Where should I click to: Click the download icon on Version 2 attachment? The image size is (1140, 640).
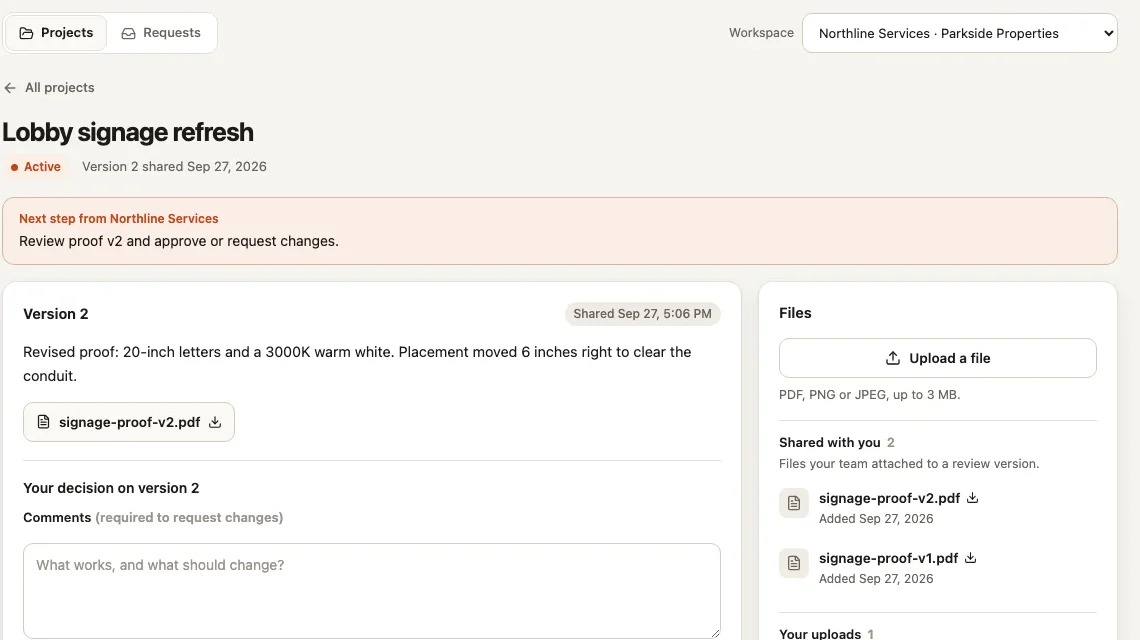click(x=215, y=422)
